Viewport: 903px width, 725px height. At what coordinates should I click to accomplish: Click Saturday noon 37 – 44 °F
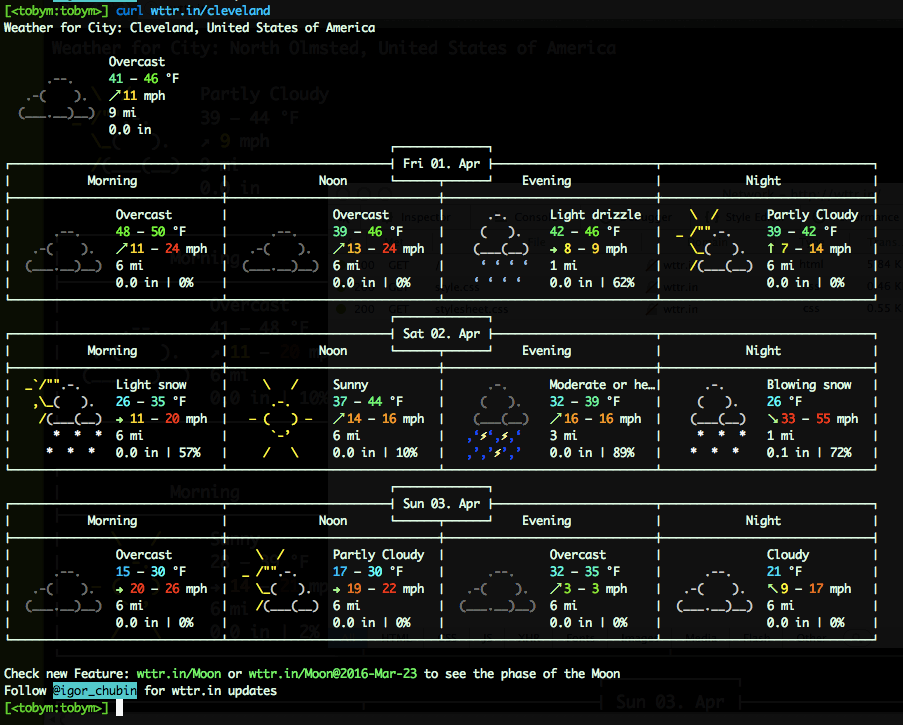coord(368,401)
